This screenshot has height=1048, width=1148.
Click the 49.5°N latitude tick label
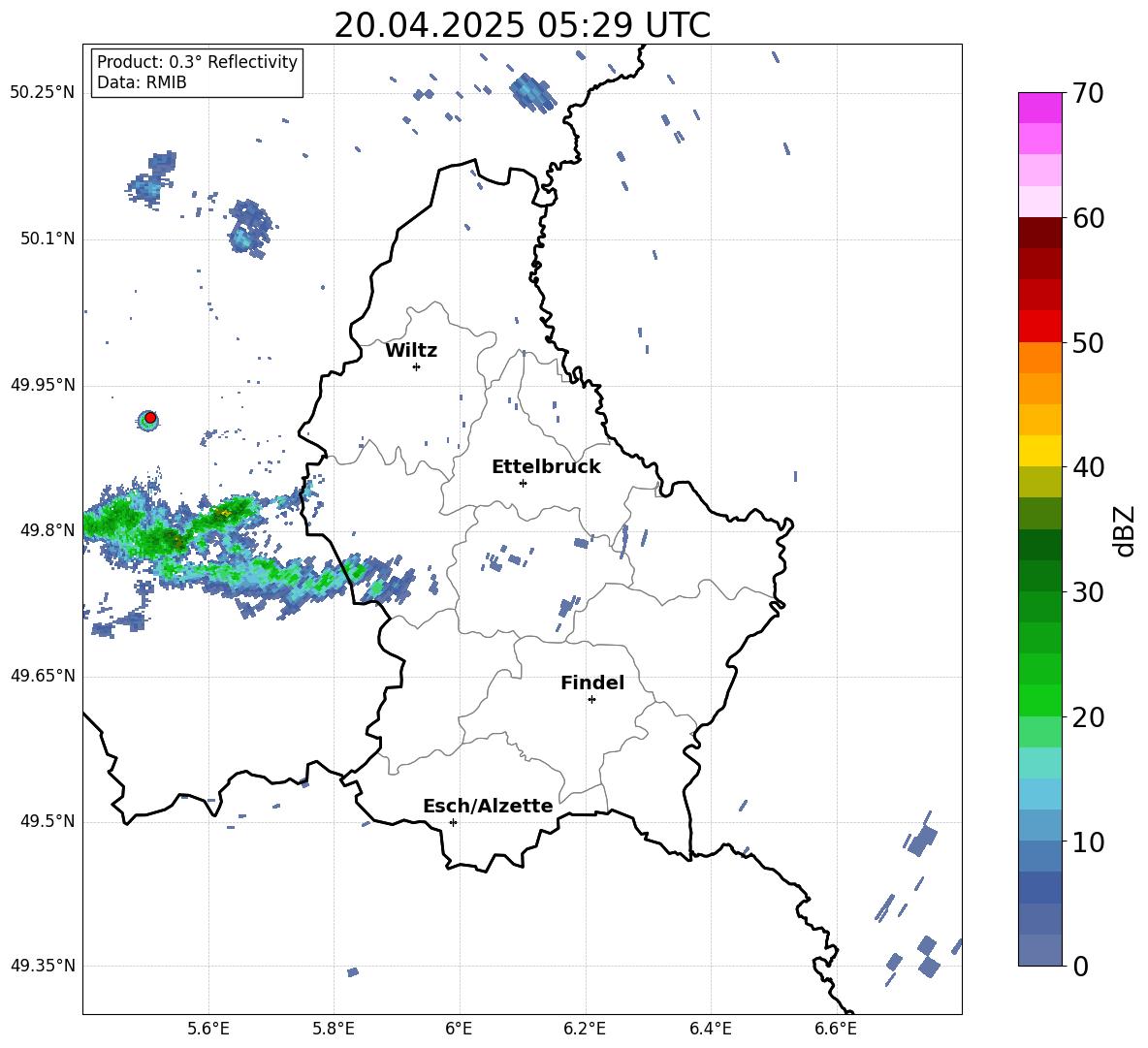(x=48, y=821)
